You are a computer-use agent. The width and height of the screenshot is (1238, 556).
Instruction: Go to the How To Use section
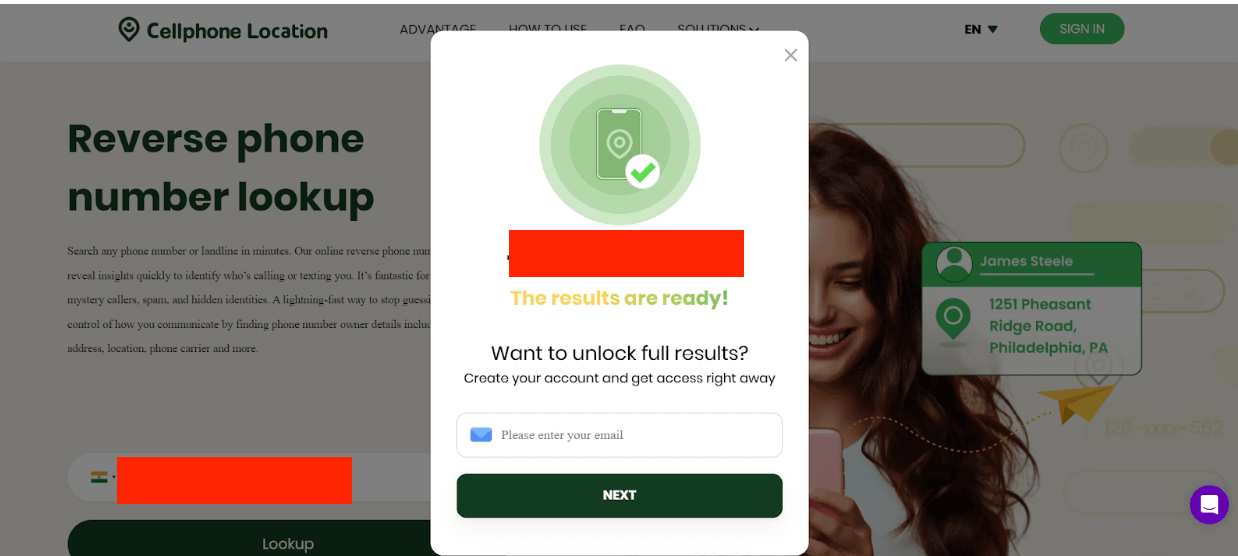click(x=548, y=29)
